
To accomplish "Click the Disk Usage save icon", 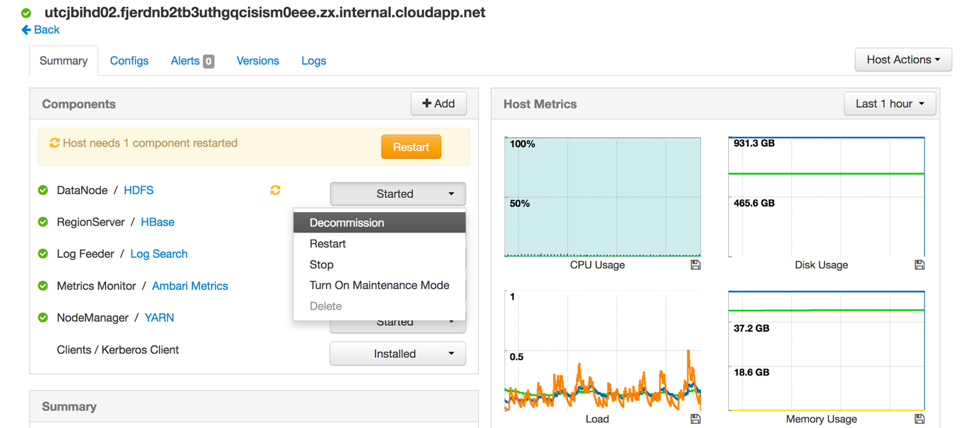I will tap(920, 265).
